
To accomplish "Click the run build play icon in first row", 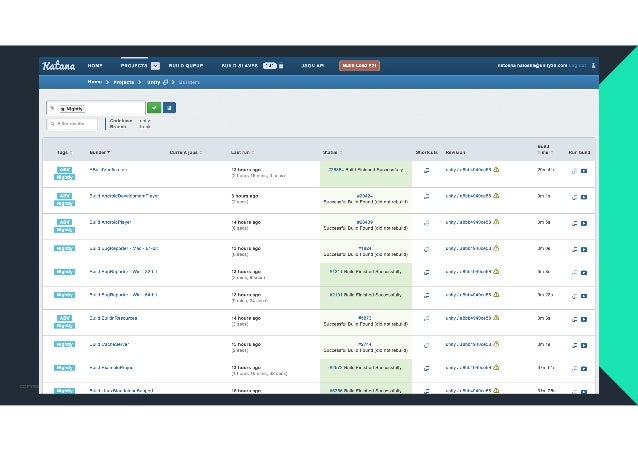I will click(584, 171).
